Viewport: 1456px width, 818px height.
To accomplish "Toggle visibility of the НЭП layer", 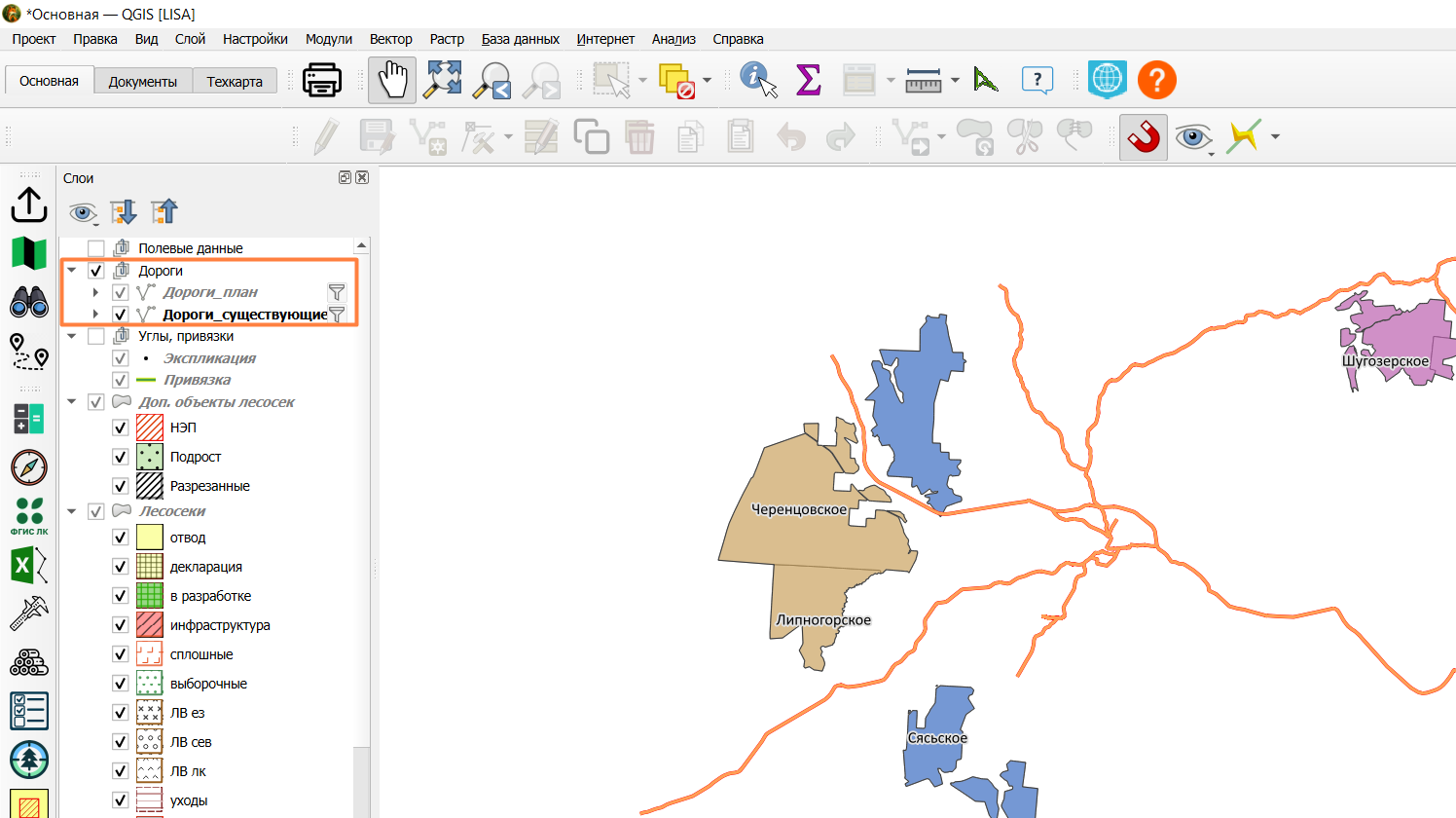I will (121, 428).
